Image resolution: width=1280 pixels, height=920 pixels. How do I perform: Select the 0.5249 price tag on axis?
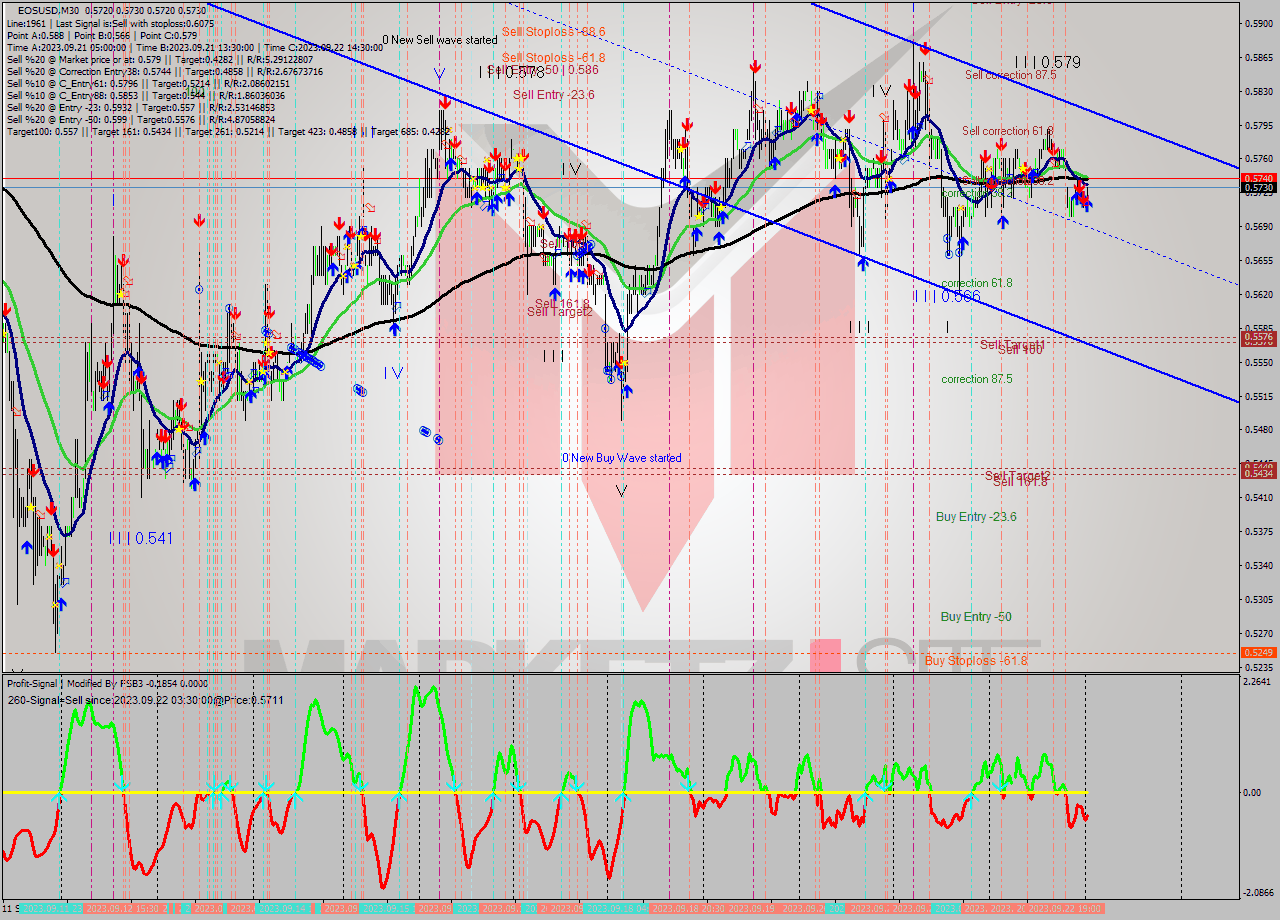(x=1258, y=652)
